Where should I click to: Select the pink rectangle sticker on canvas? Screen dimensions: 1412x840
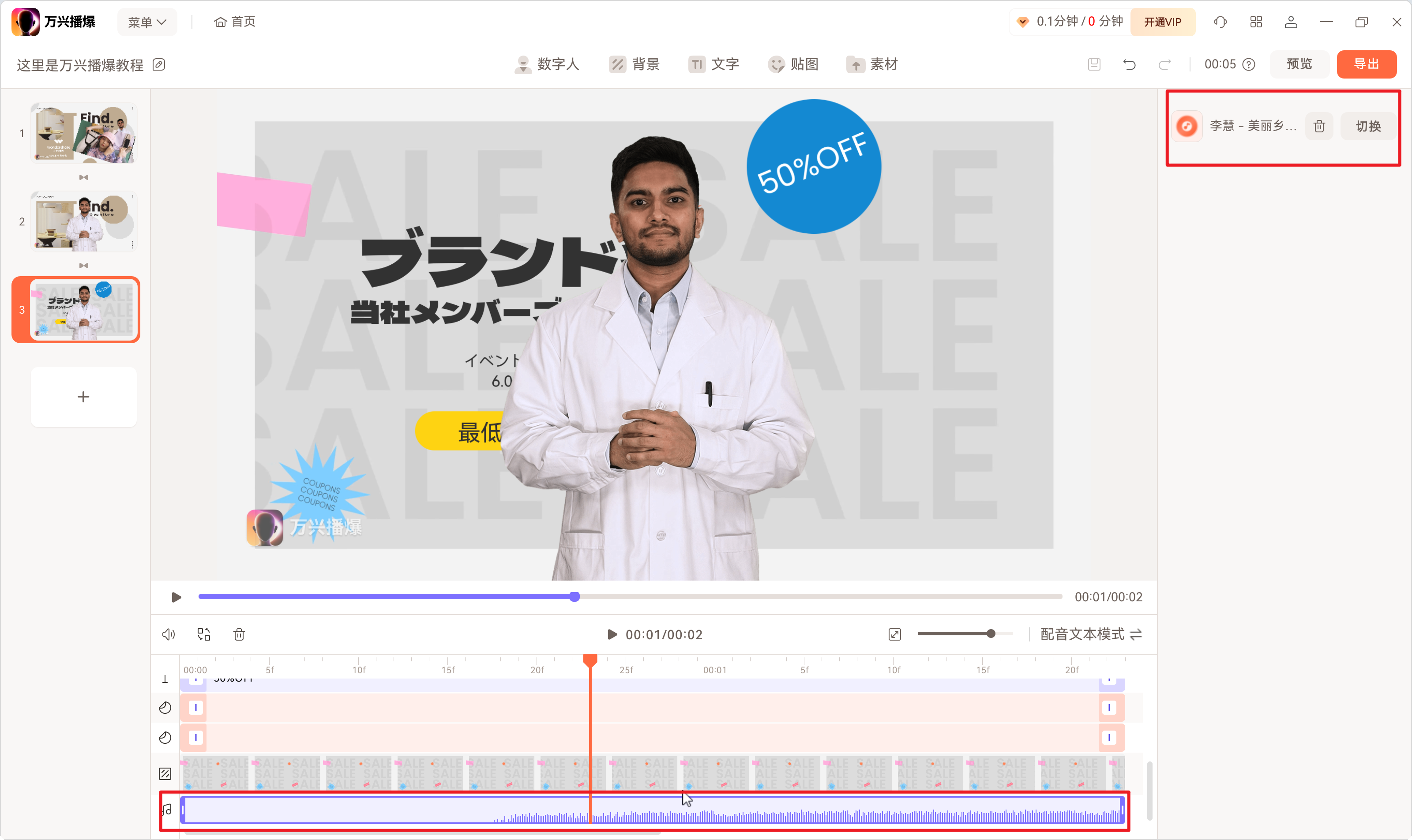click(x=264, y=204)
